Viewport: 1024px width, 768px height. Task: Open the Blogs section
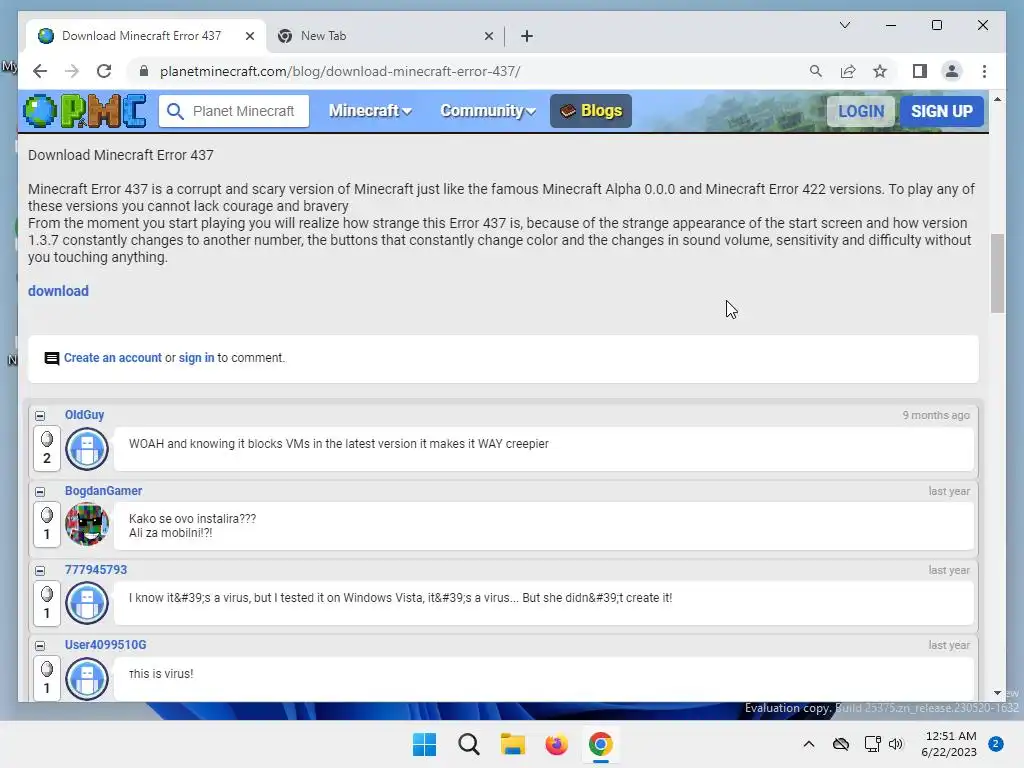[x=590, y=110]
